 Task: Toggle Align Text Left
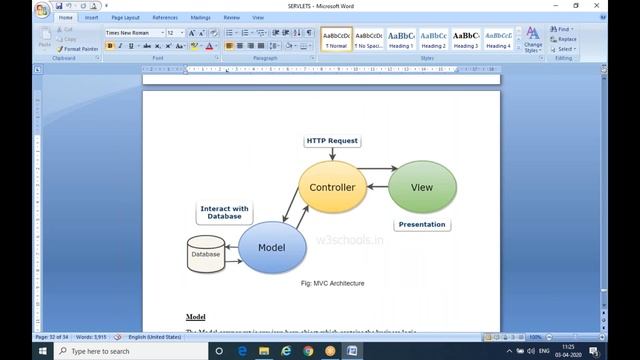click(229, 46)
